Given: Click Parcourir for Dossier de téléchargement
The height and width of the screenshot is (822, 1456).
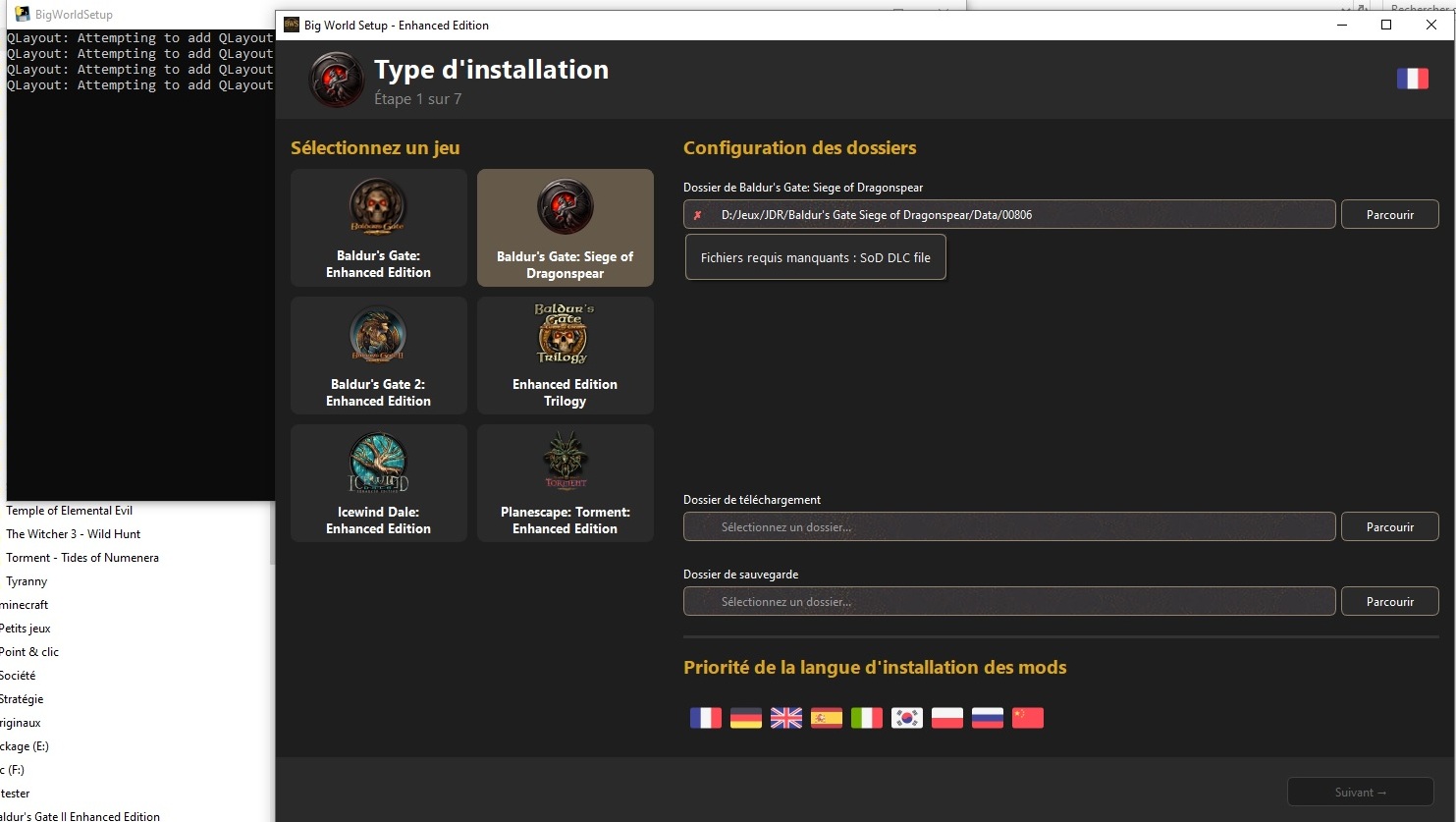Looking at the screenshot, I should (x=1390, y=526).
